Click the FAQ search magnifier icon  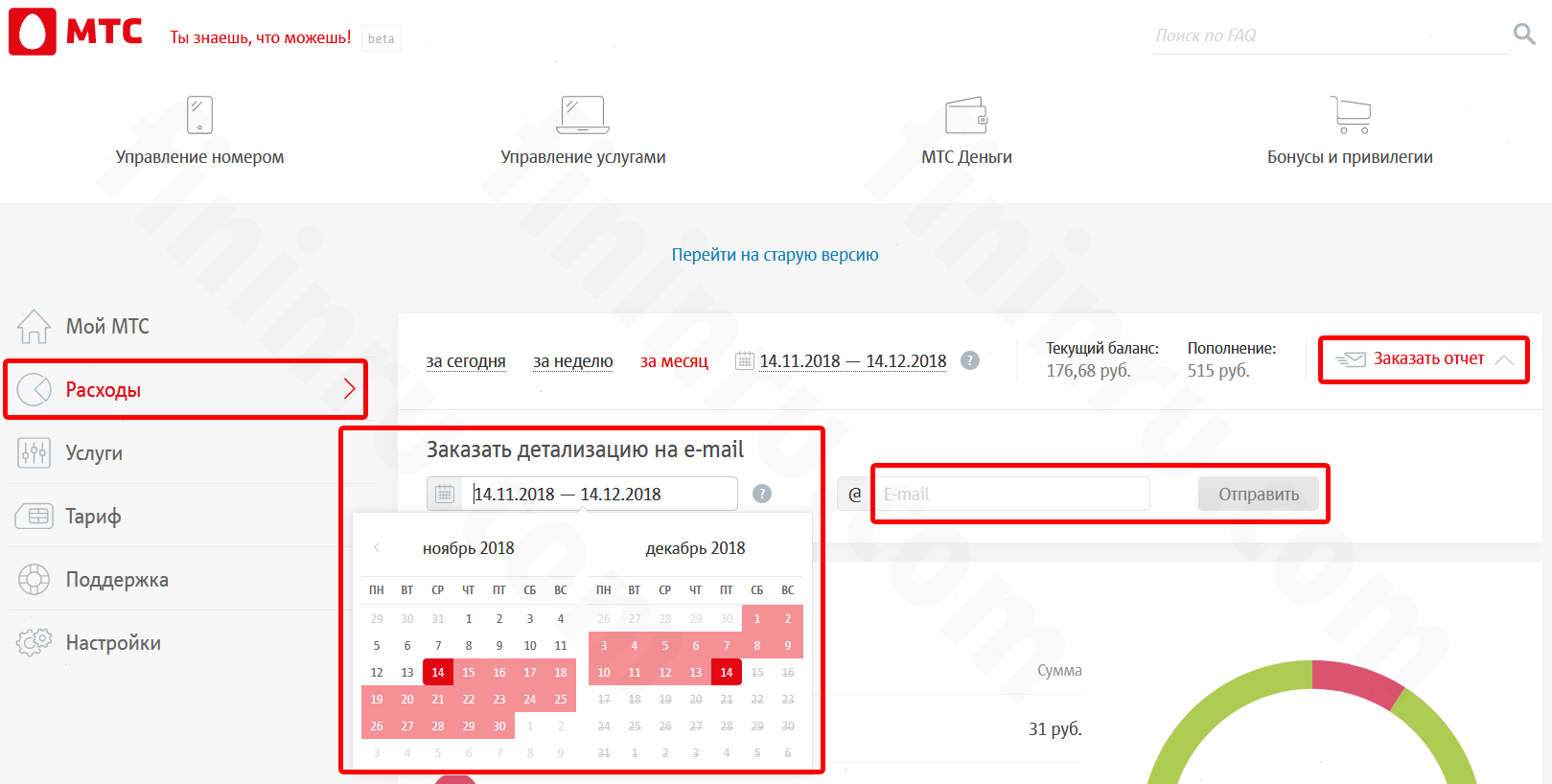(1524, 35)
